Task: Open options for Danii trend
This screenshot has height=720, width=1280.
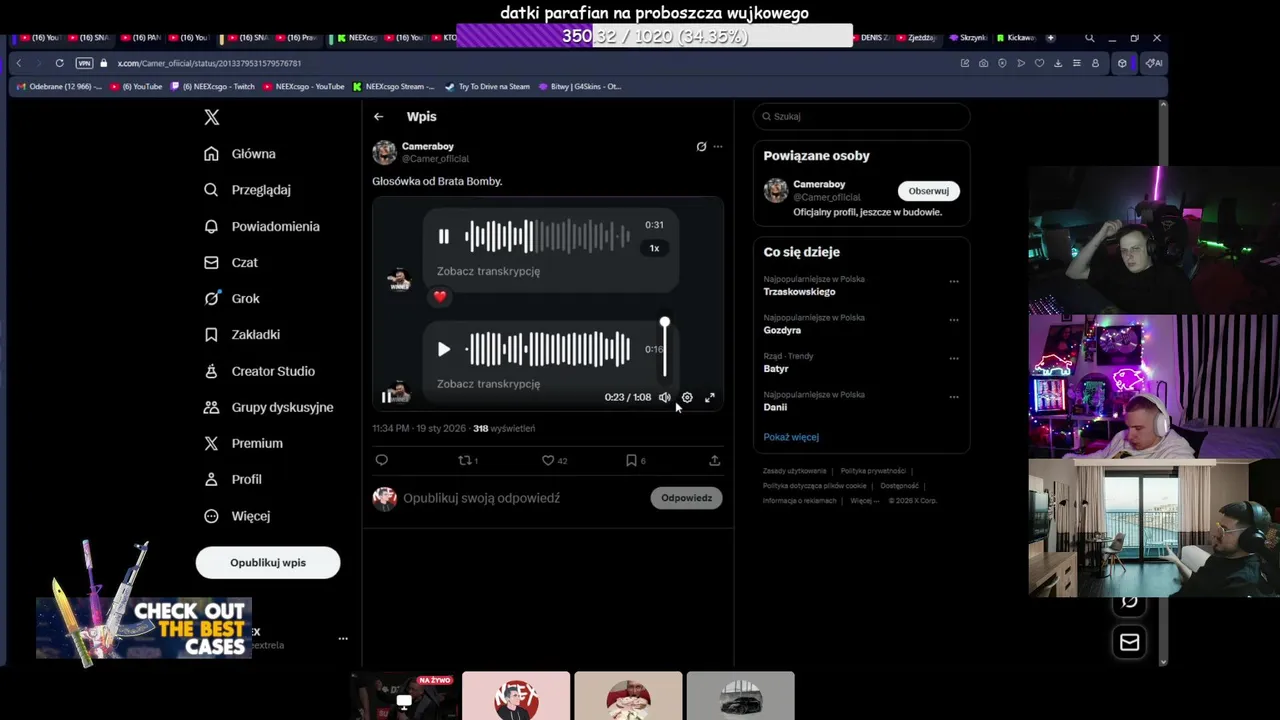Action: tap(953, 397)
